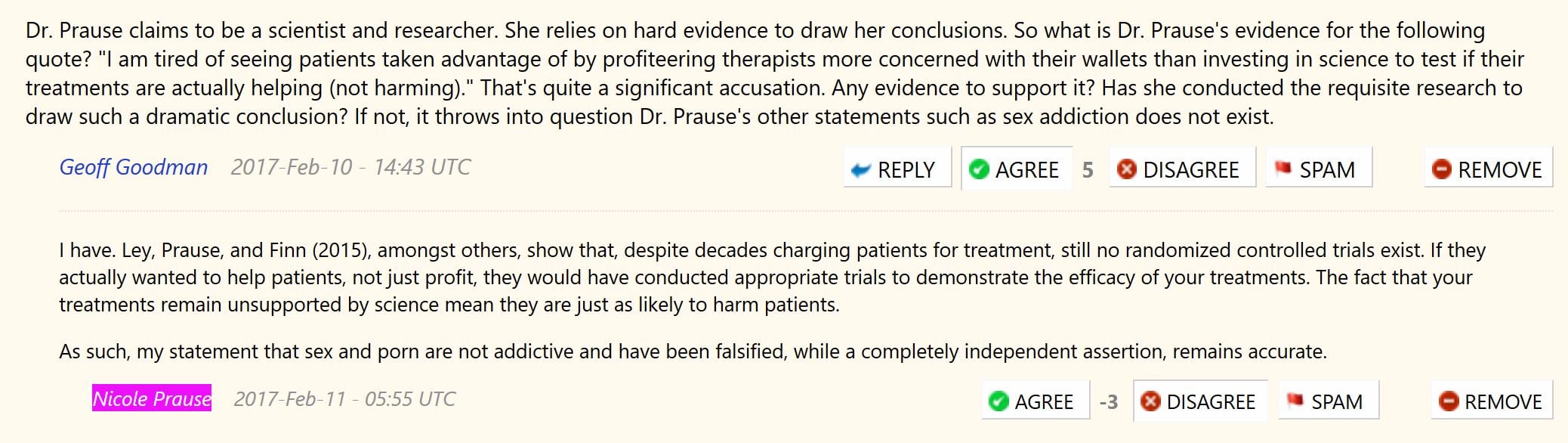Open Geoff Goodman's profile link
The image size is (1568, 443).
coord(134,167)
